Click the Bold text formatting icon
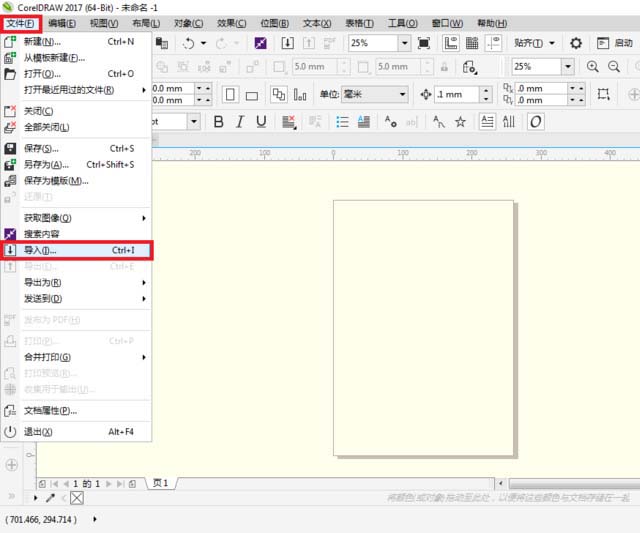640x533 pixels. 215,122
